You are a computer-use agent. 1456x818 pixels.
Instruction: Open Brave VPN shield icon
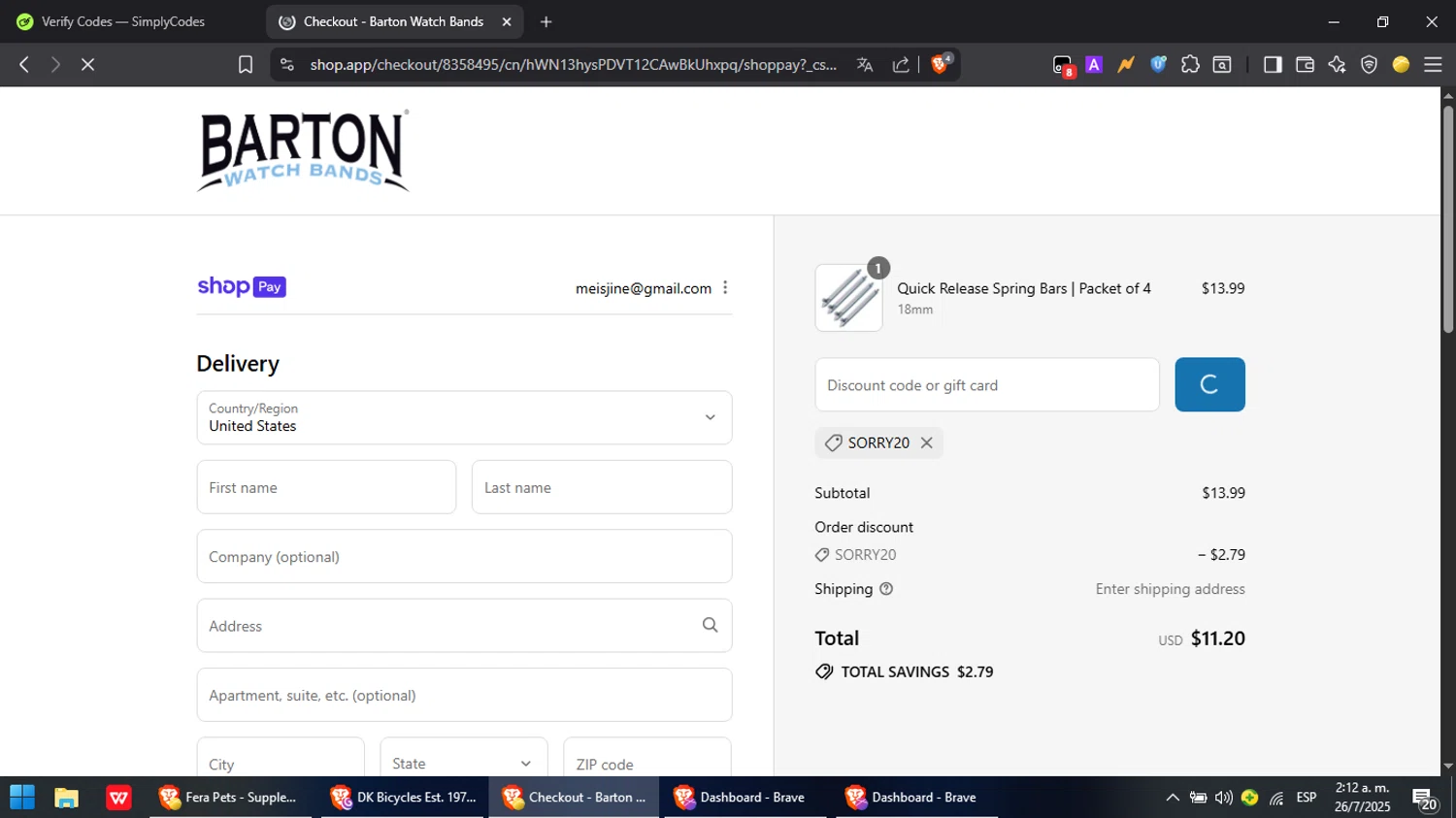(x=1369, y=64)
